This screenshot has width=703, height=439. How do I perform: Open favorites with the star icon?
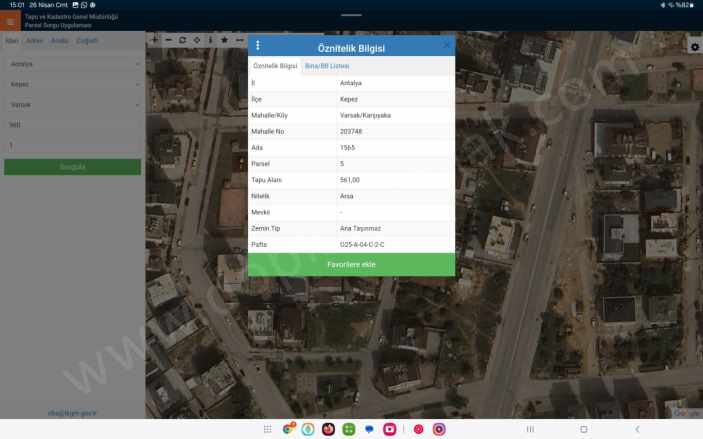[x=224, y=40]
